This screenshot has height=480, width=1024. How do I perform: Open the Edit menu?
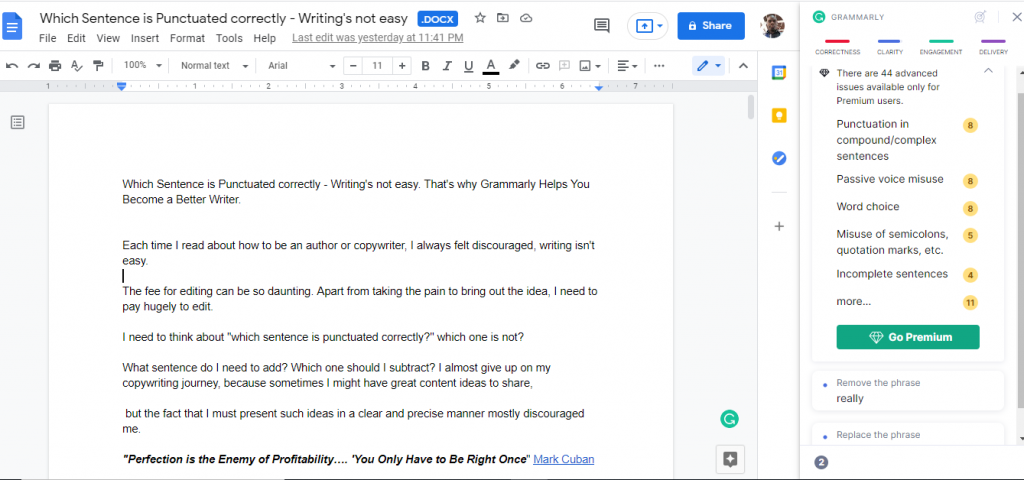76,38
